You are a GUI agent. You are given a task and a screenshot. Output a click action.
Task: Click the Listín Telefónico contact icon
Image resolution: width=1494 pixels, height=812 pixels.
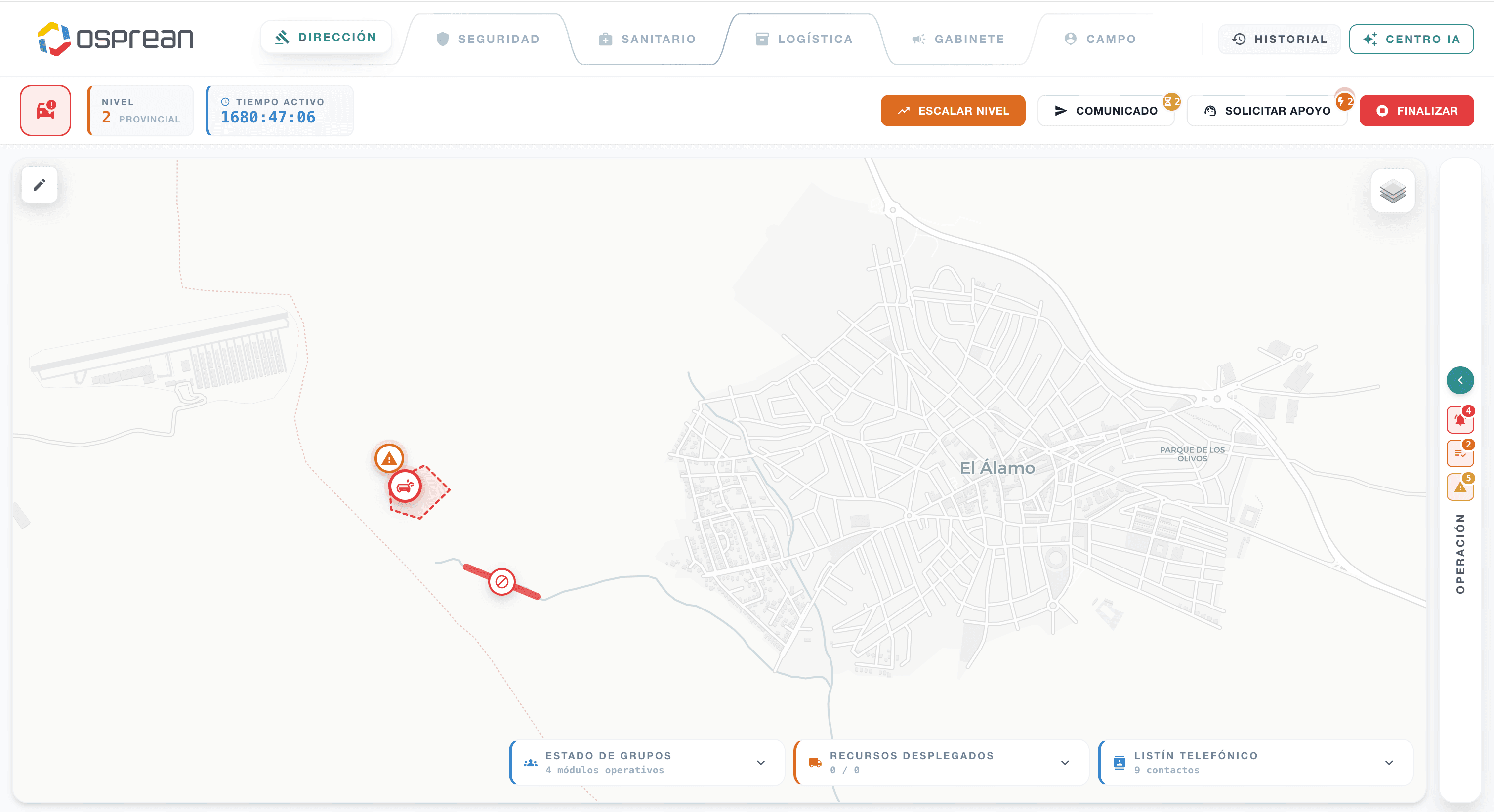click(1120, 763)
